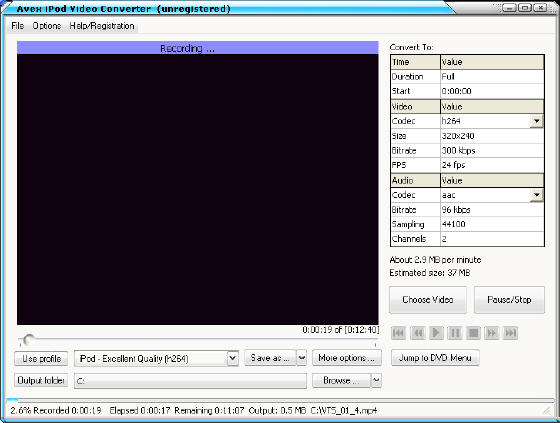
Task: Click the Duration value Full cell
Action: [492, 76]
